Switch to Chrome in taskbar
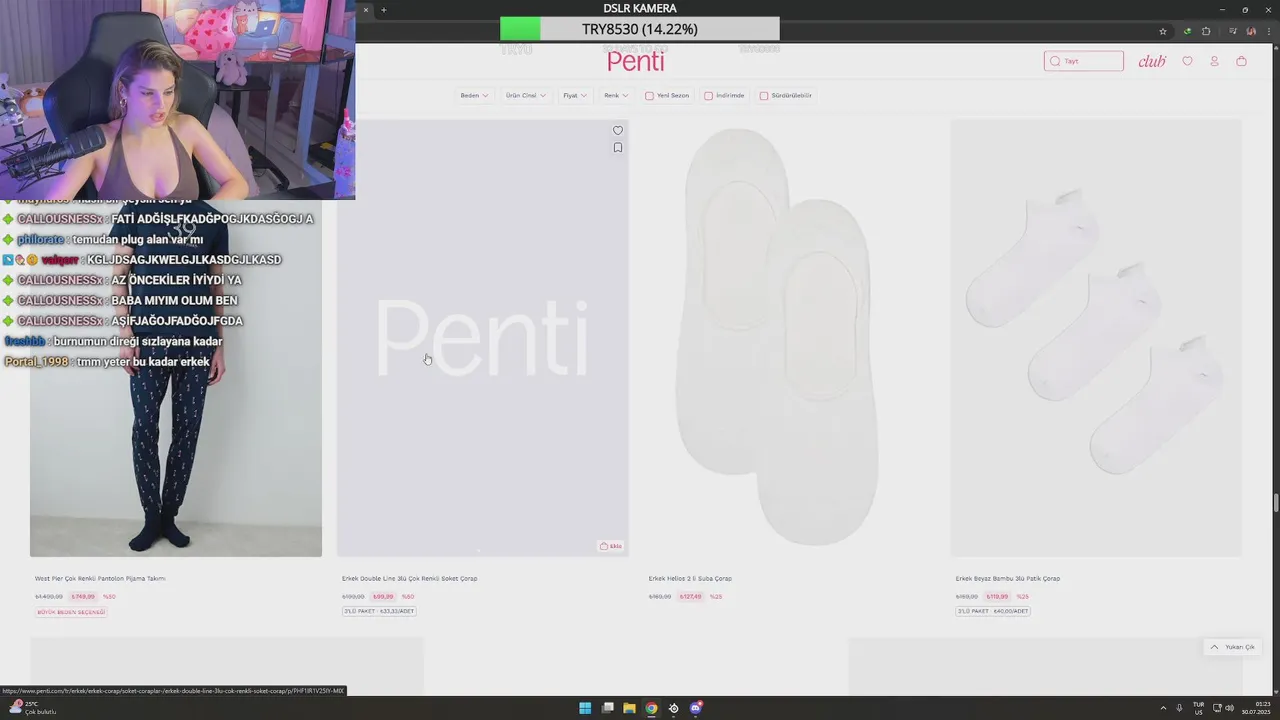This screenshot has height=720, width=1280. click(x=651, y=708)
